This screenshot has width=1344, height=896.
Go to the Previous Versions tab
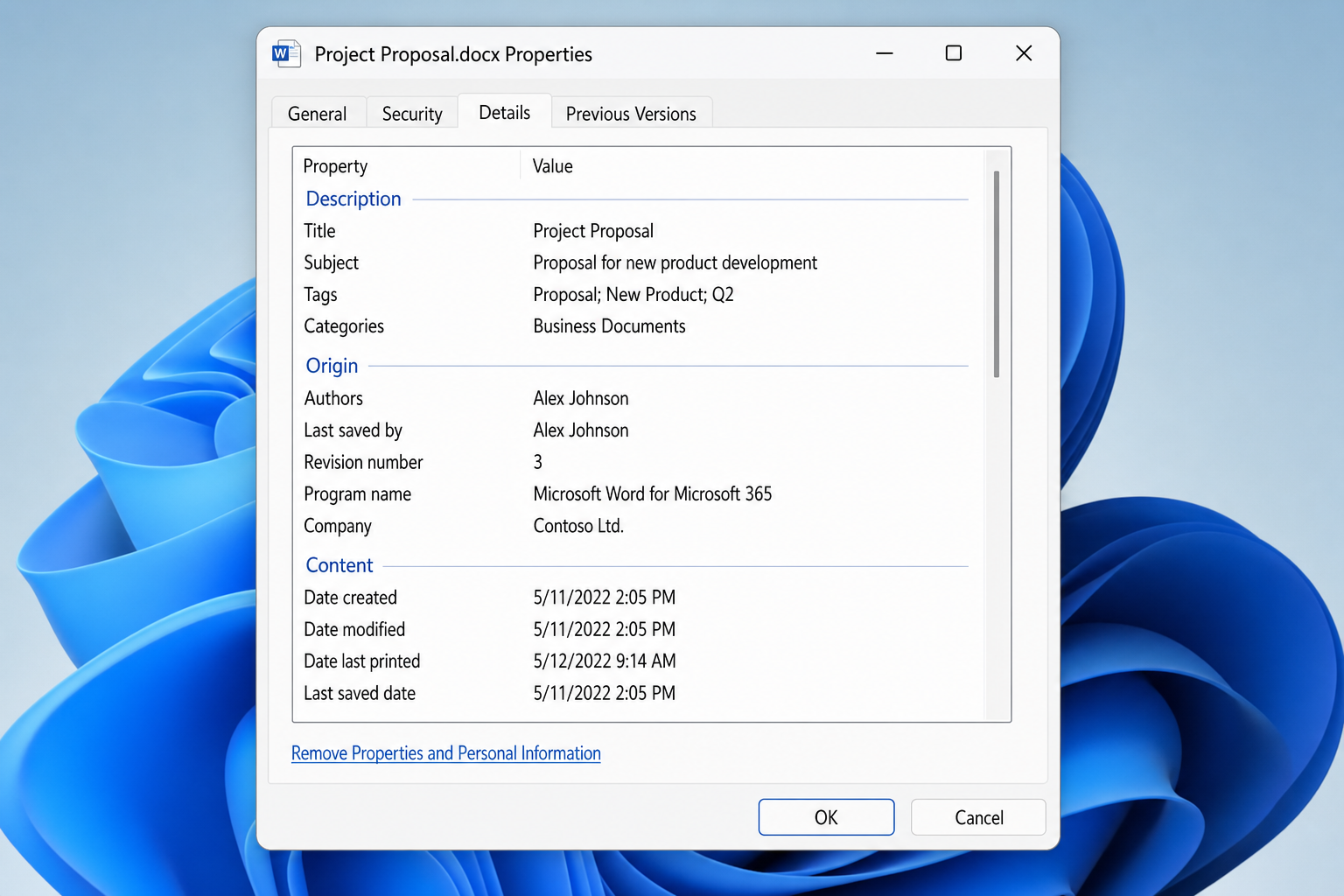(631, 114)
